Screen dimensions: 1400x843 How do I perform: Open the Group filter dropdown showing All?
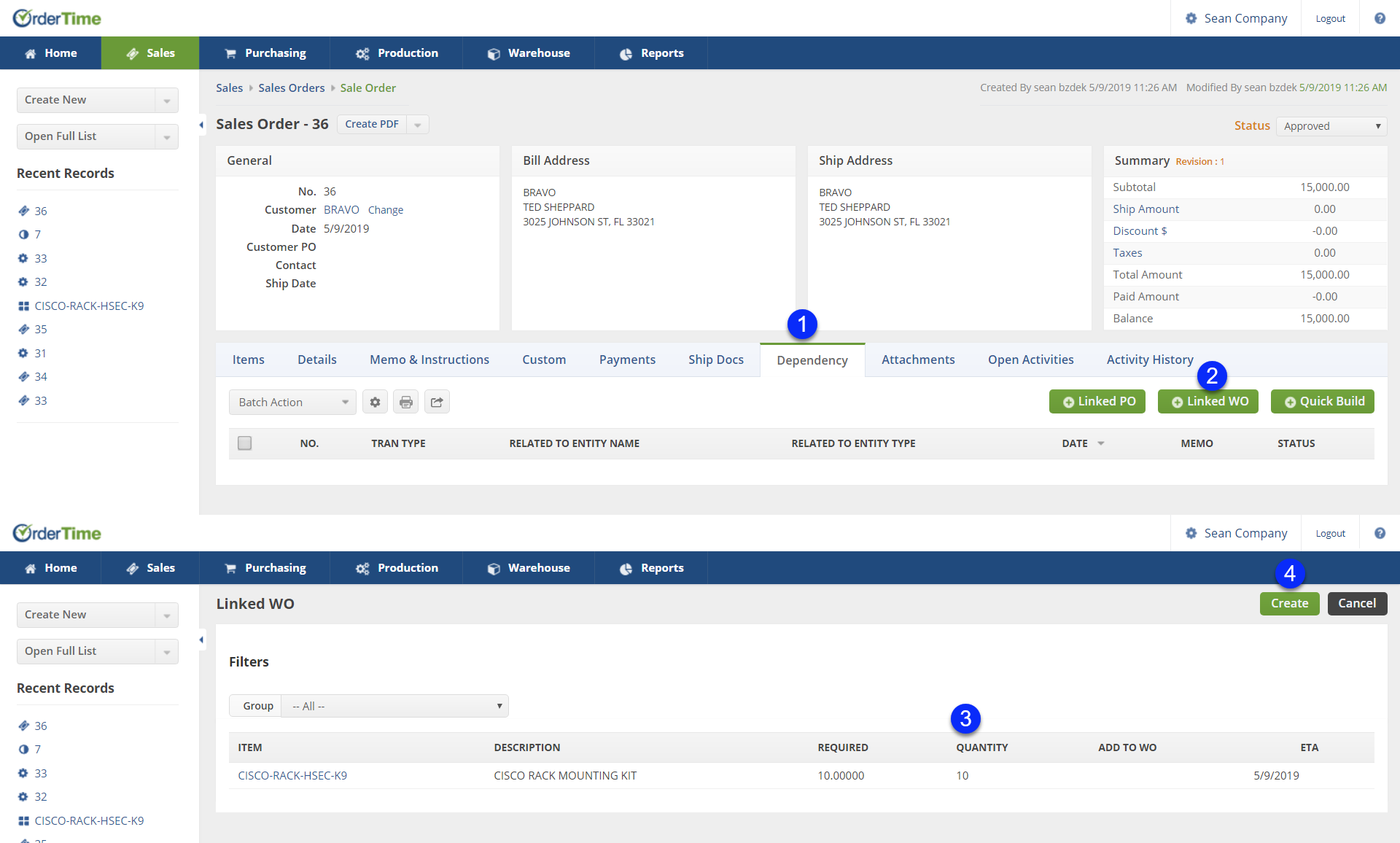tap(394, 706)
